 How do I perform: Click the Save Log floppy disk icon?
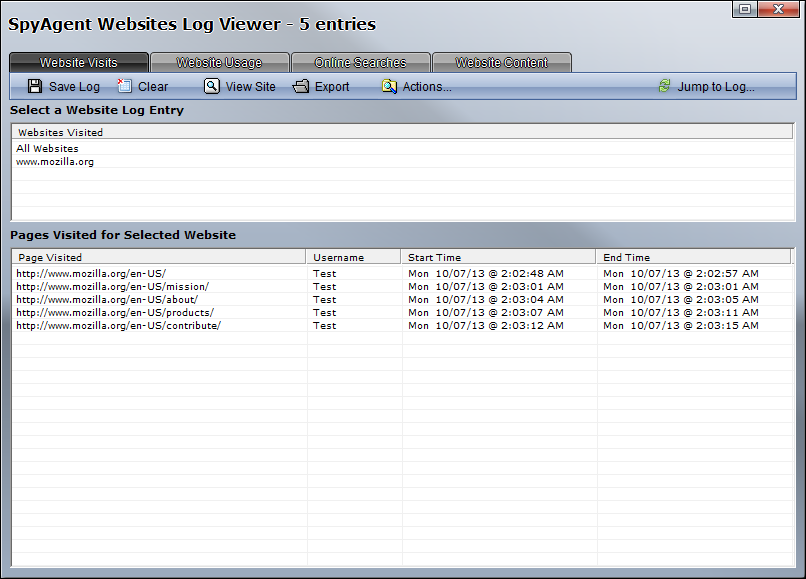pos(35,86)
